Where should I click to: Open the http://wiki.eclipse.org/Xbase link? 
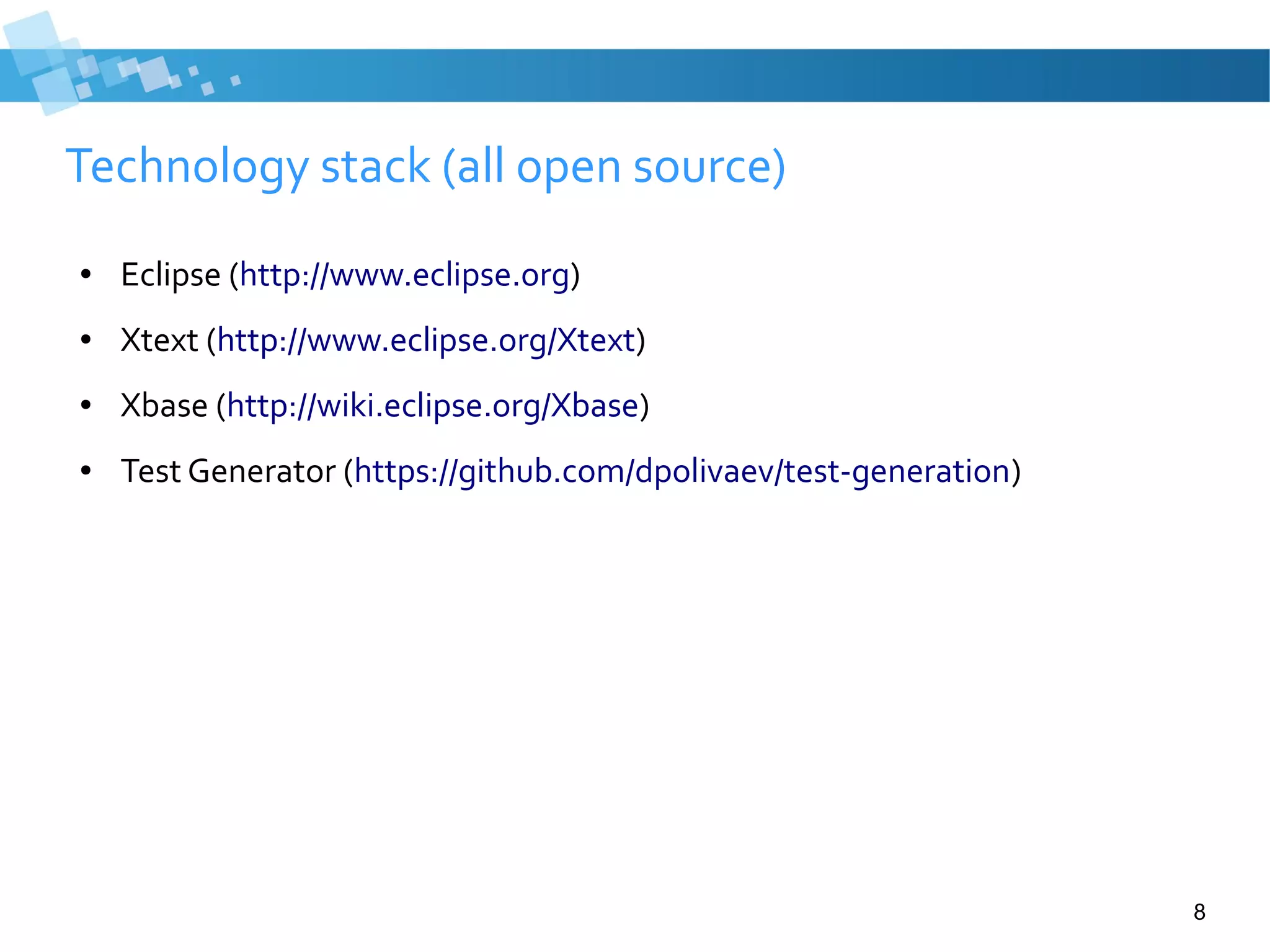pos(432,406)
